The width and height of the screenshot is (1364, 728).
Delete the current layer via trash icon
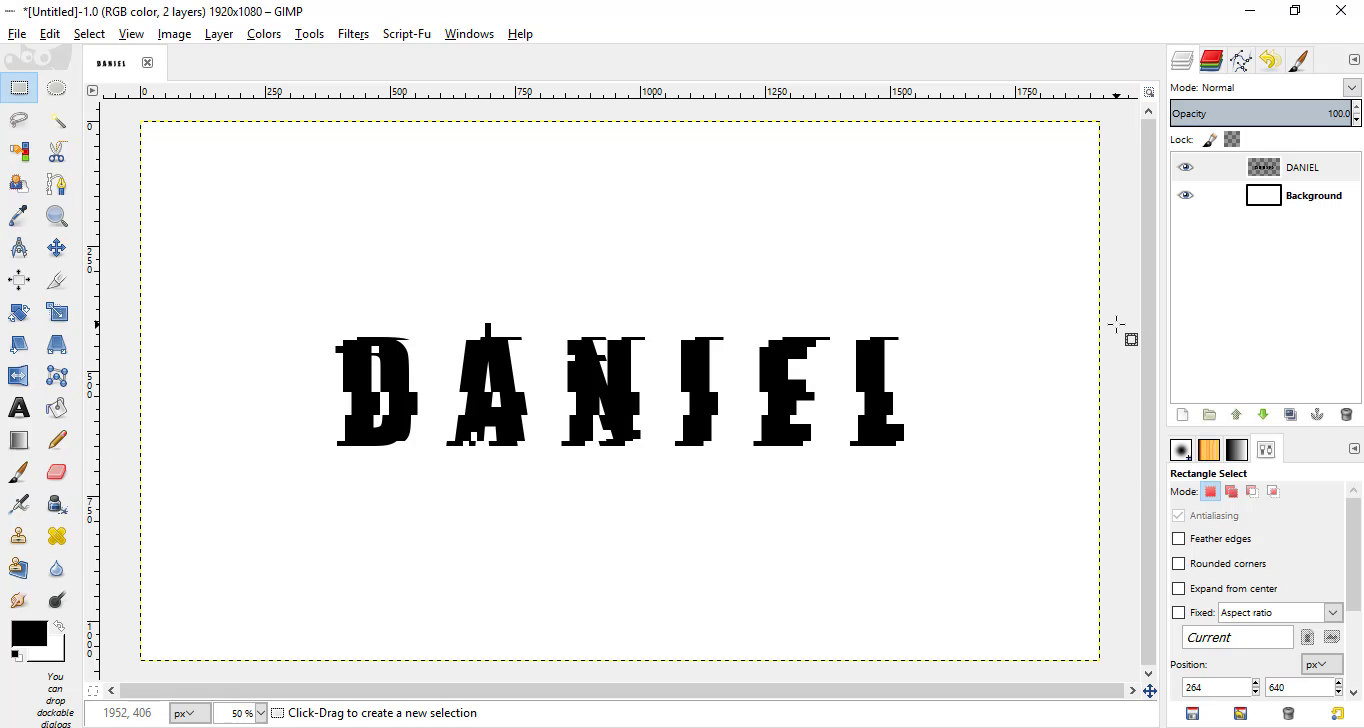[x=1346, y=414]
